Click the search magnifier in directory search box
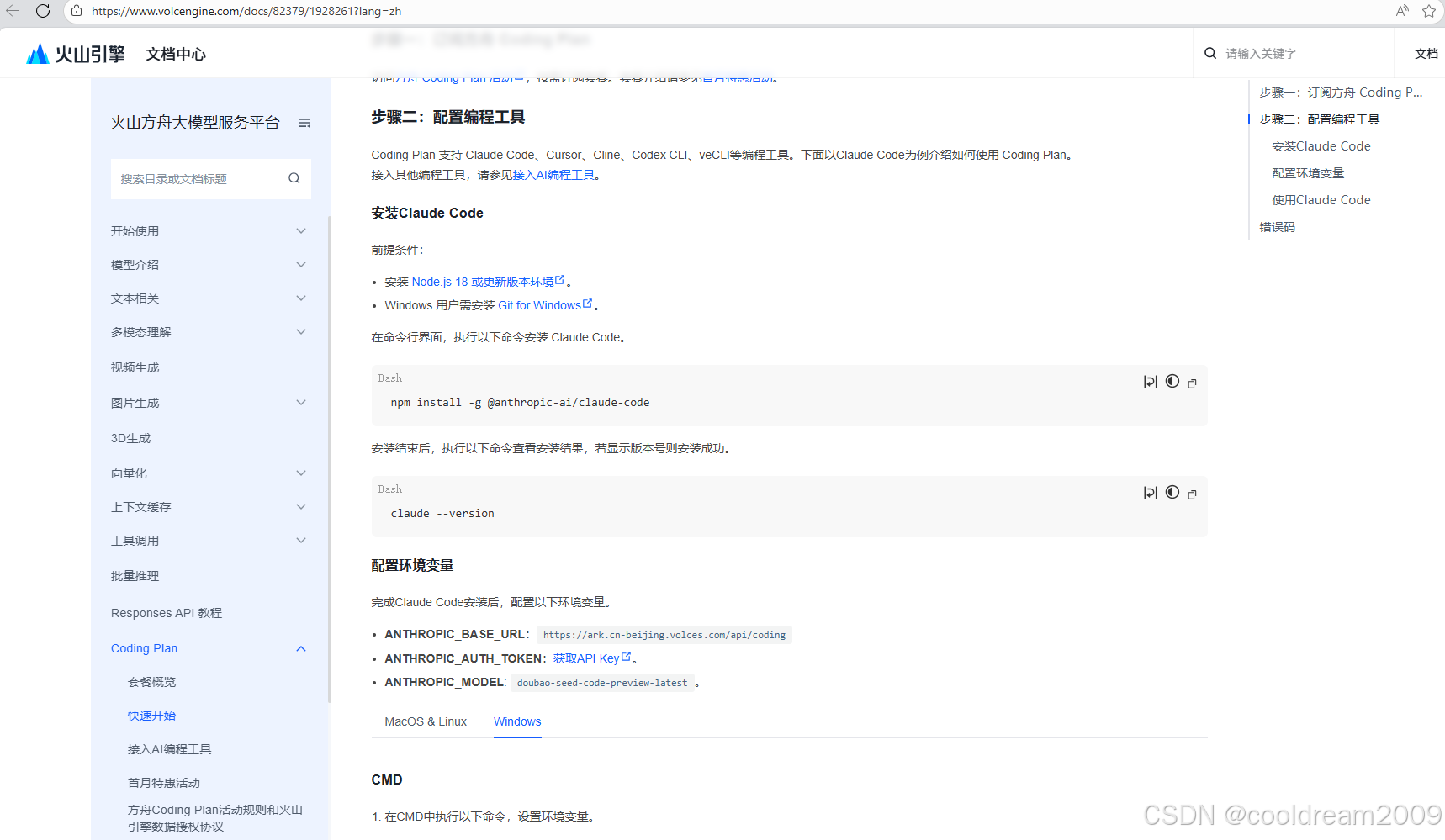The height and width of the screenshot is (840, 1445). (294, 178)
